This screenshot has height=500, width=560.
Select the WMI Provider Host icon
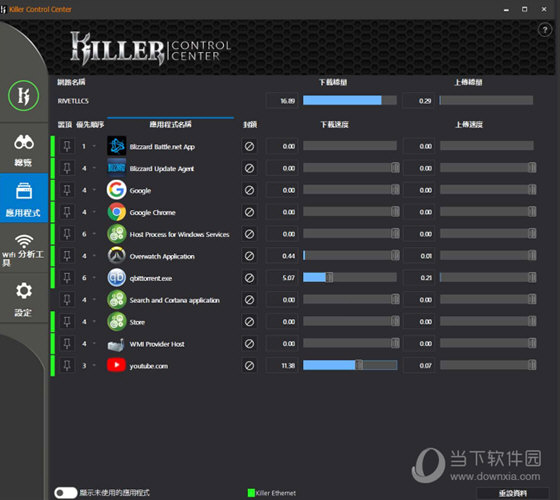click(x=116, y=344)
